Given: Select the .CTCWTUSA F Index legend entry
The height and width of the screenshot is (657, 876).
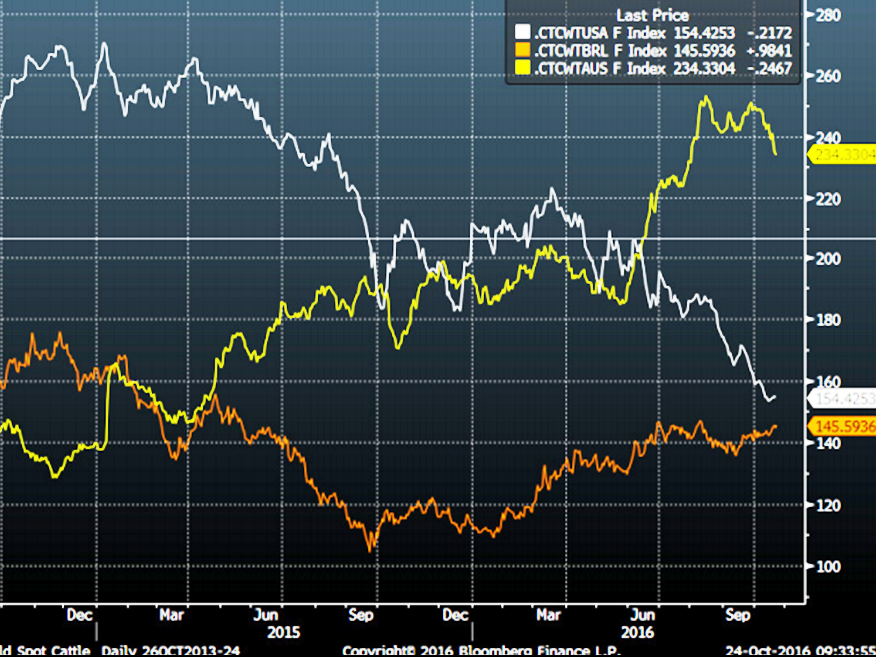Looking at the screenshot, I should (654, 33).
